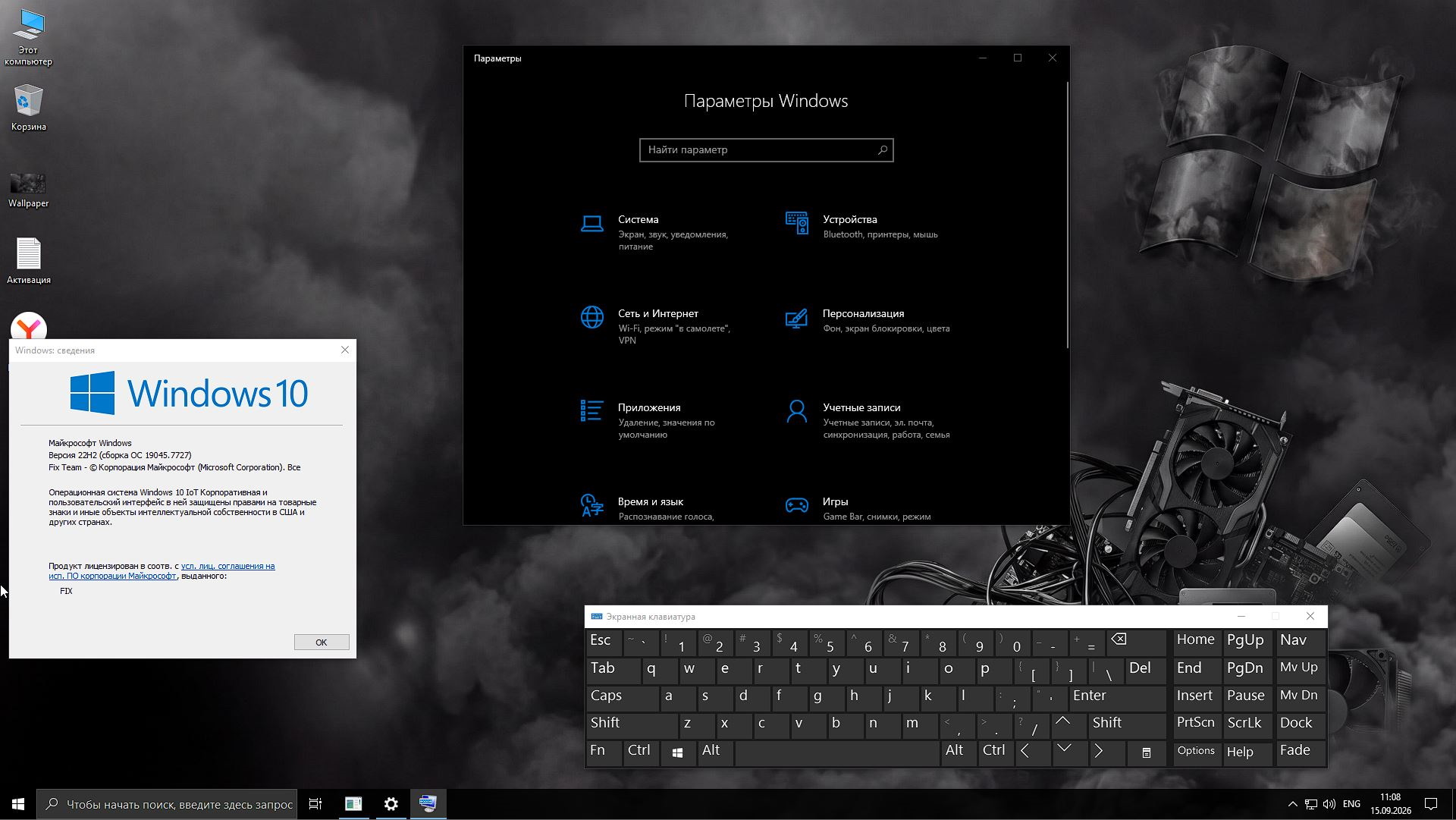The height and width of the screenshot is (820, 1456).
Task: Click the Найти параметр search field
Action: (x=766, y=150)
